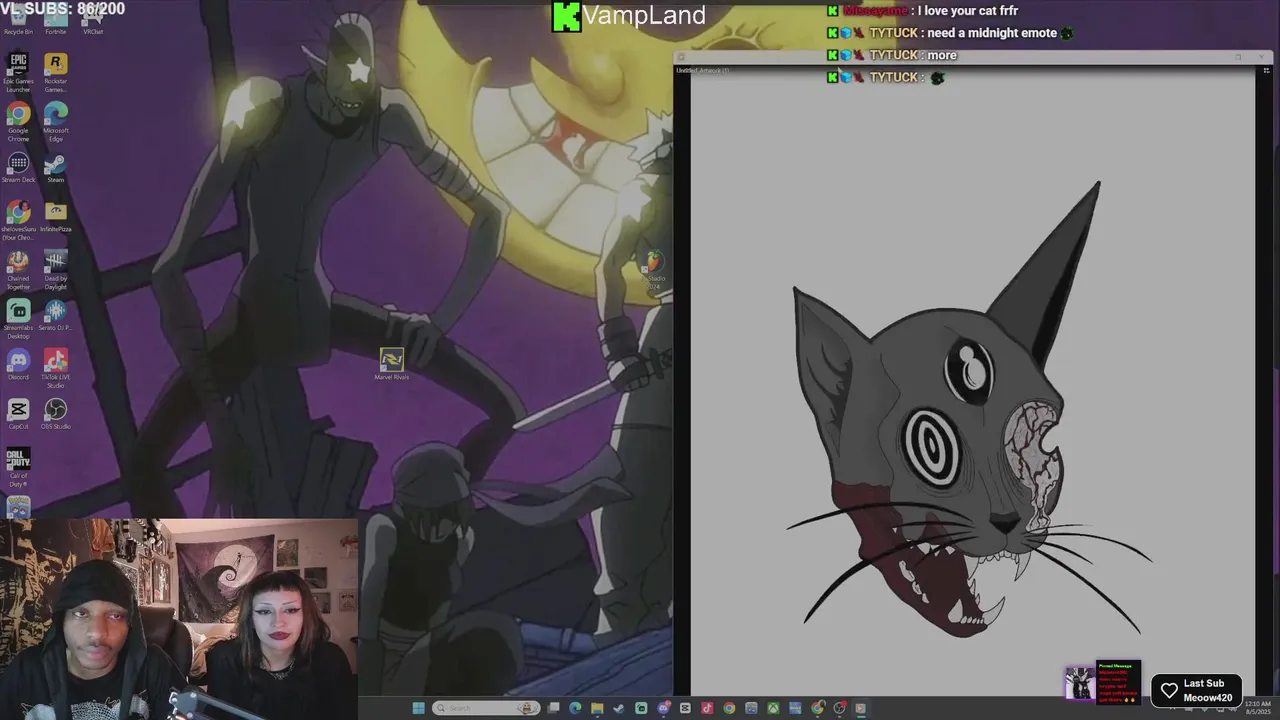Open the Steam desktop shortcut
The image size is (1280, 720).
[x=56, y=167]
